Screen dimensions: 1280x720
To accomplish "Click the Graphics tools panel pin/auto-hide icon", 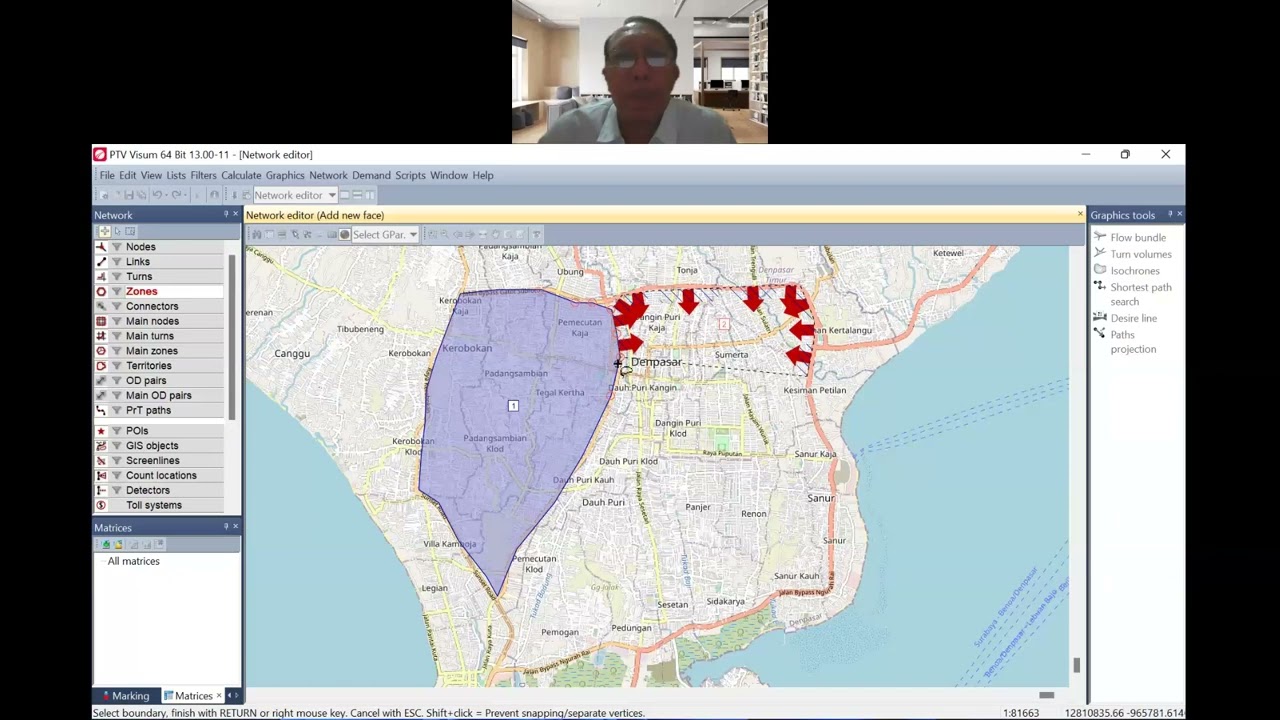I will point(1170,215).
